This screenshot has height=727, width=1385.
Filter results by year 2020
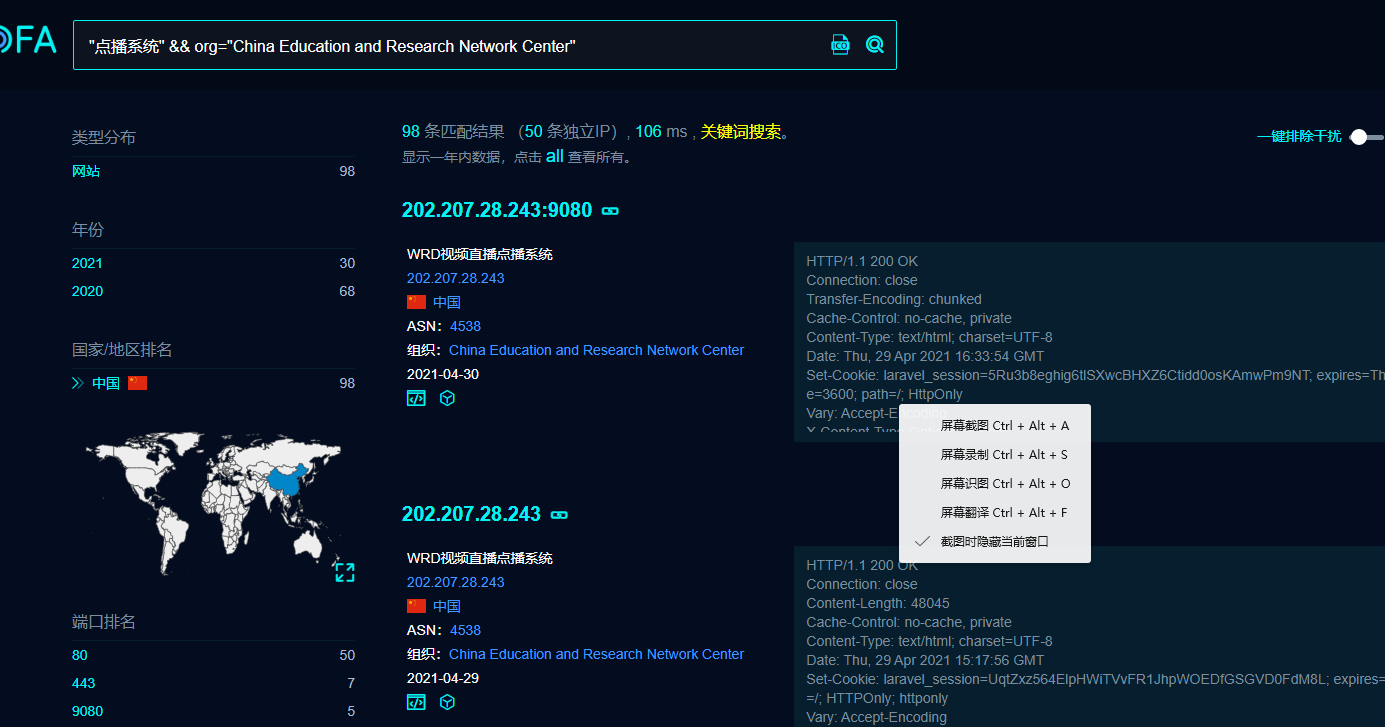pos(87,291)
